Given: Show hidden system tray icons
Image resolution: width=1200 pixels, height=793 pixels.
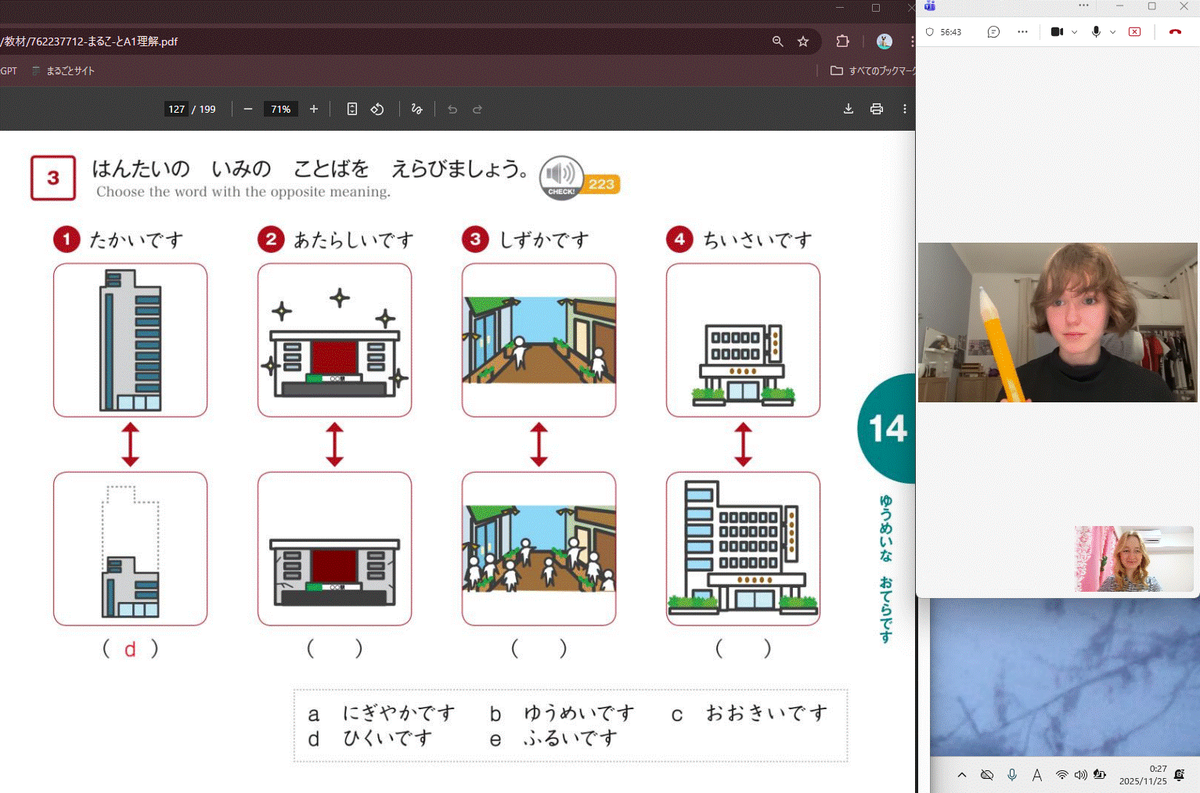Looking at the screenshot, I should click(962, 775).
